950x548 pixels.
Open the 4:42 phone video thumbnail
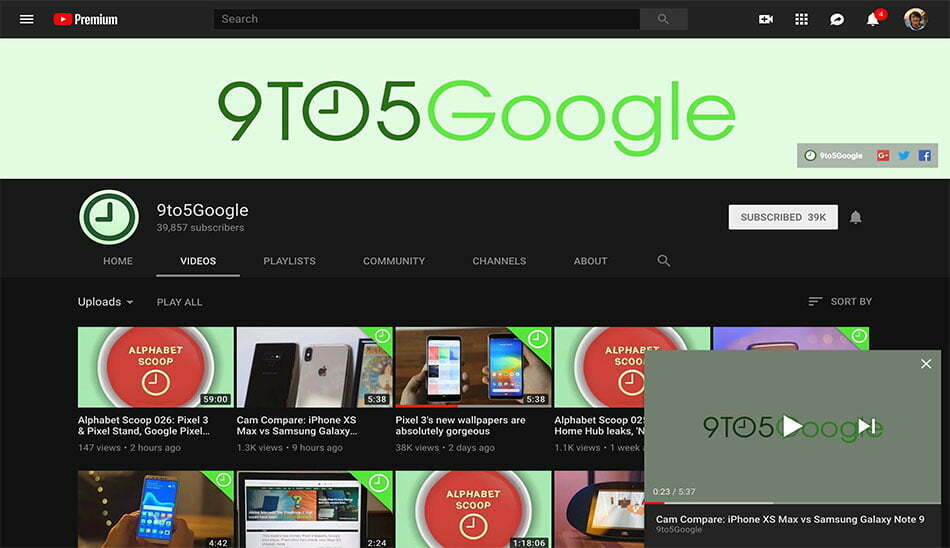(156, 509)
